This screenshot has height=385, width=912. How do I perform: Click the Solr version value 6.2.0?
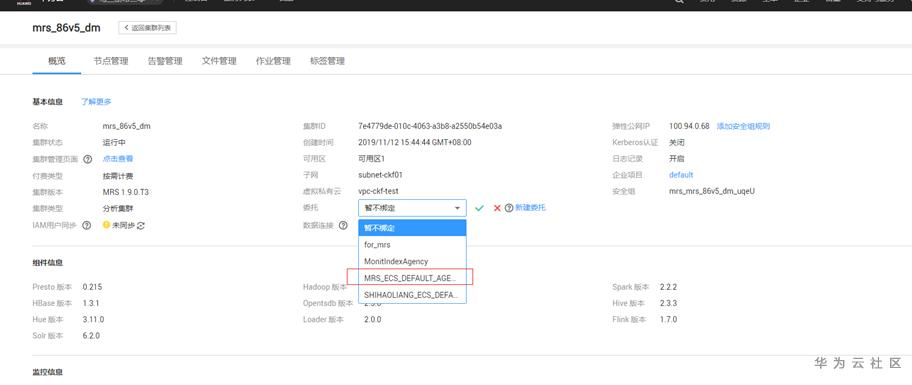[x=91, y=336]
